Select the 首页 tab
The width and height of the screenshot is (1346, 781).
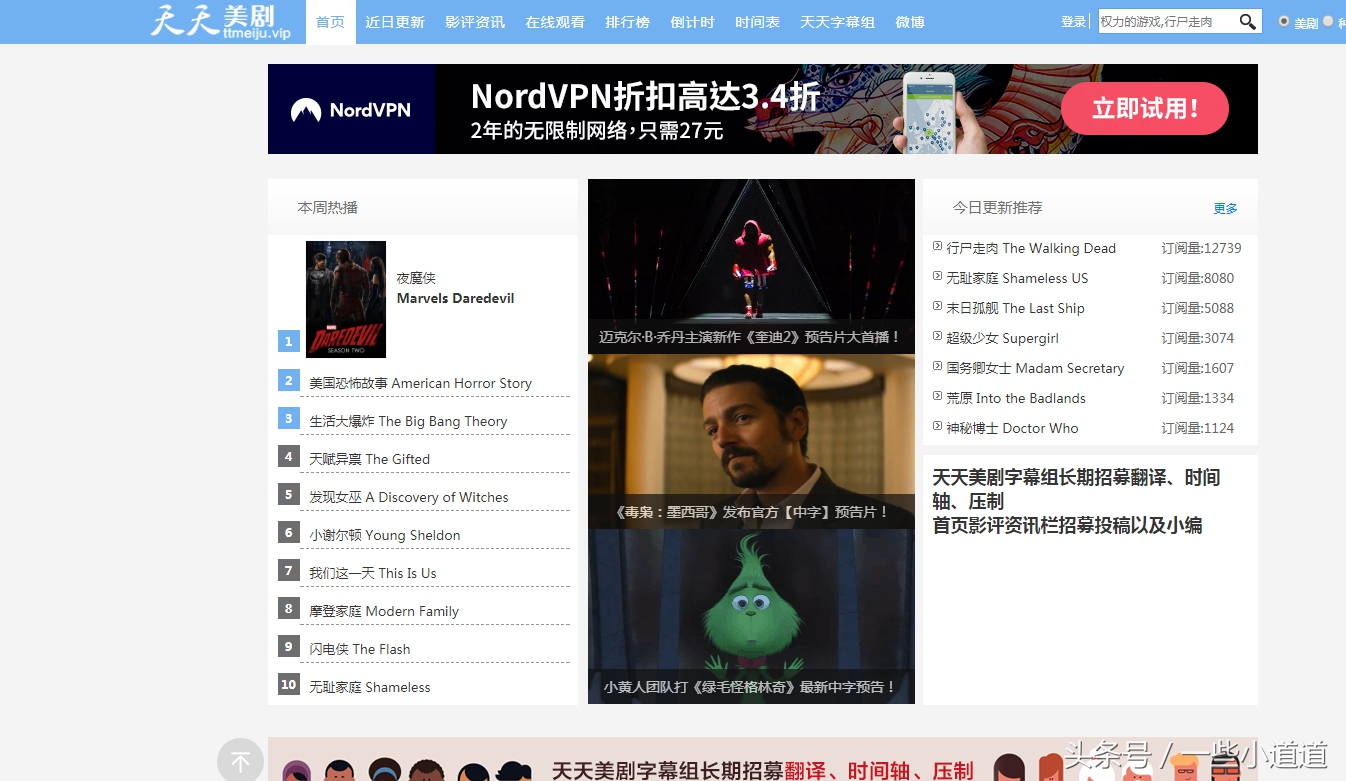(330, 21)
